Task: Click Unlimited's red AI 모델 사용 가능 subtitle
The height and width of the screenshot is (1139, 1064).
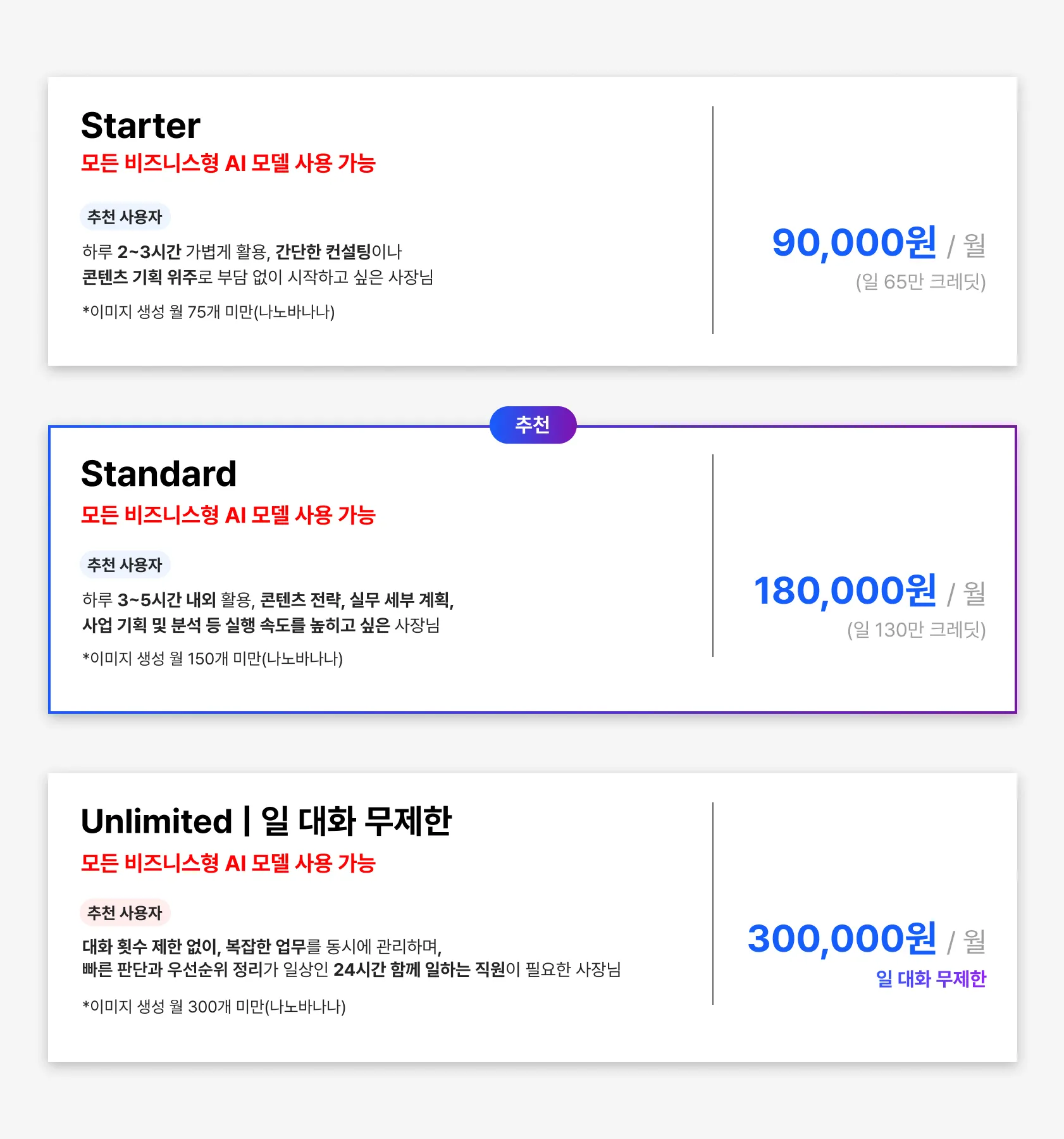Action: coord(228,863)
